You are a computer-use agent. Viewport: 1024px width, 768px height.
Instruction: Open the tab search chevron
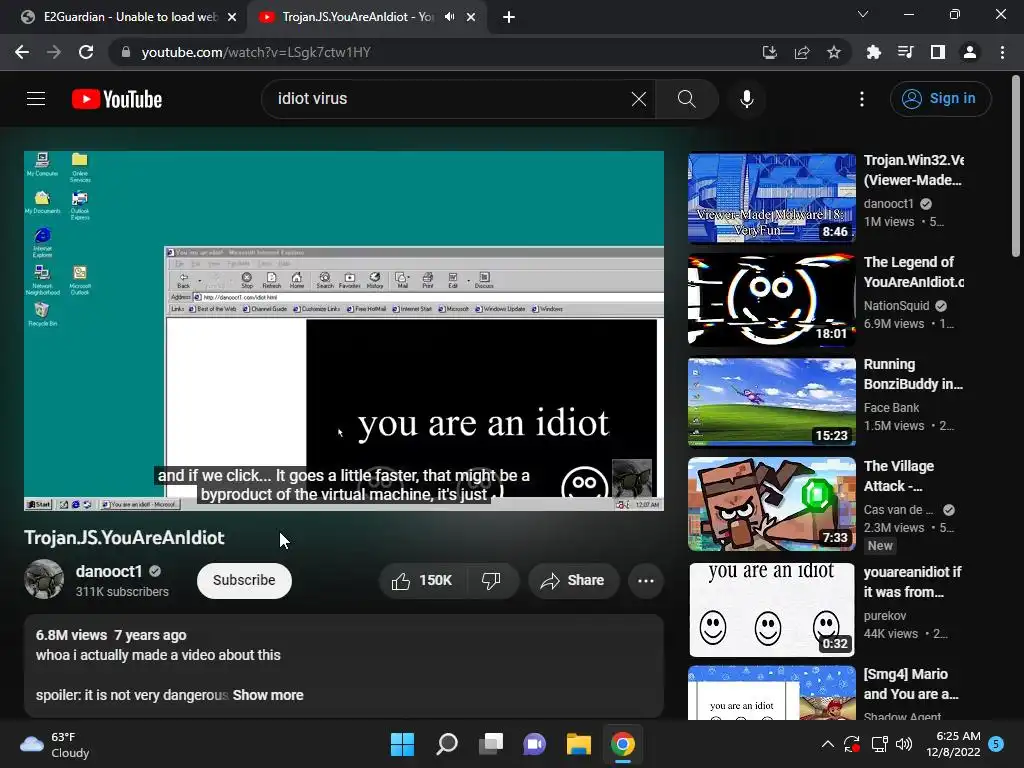863,14
